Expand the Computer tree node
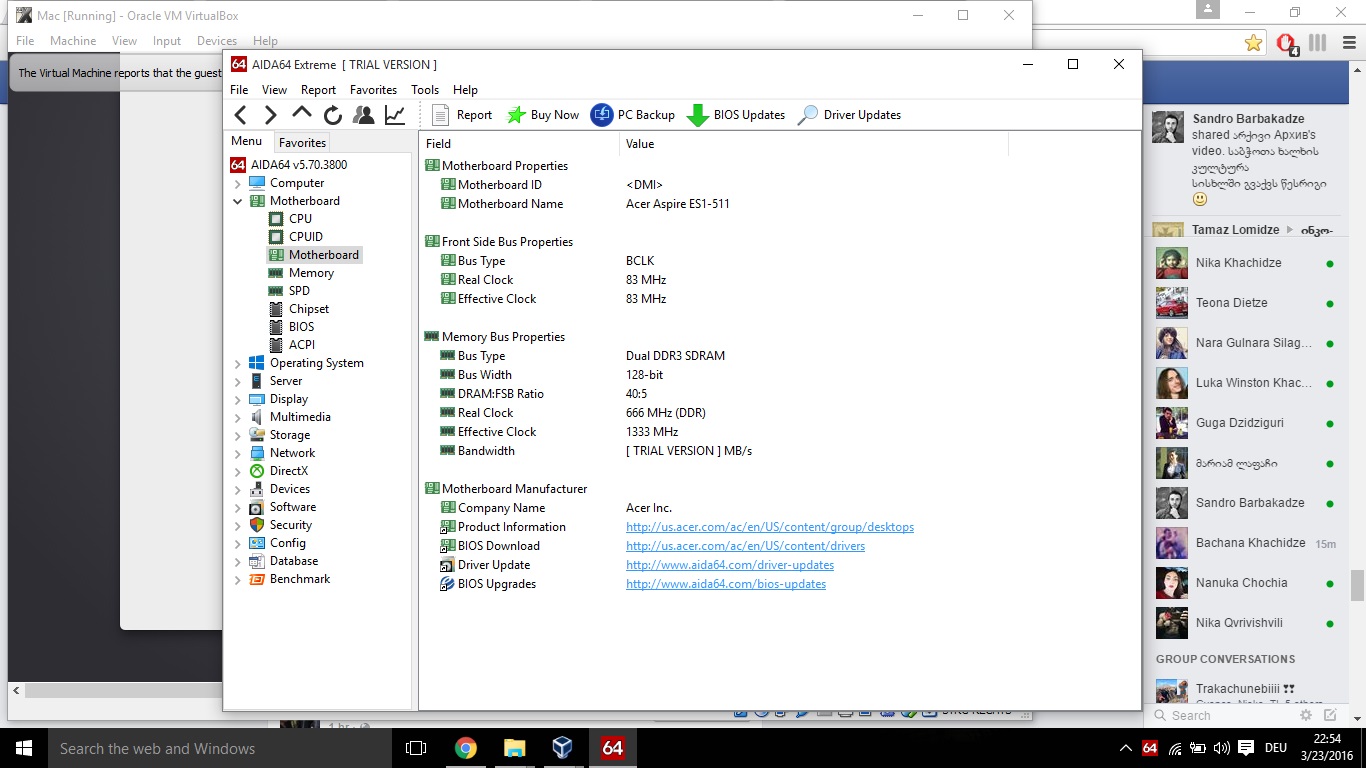 point(238,184)
